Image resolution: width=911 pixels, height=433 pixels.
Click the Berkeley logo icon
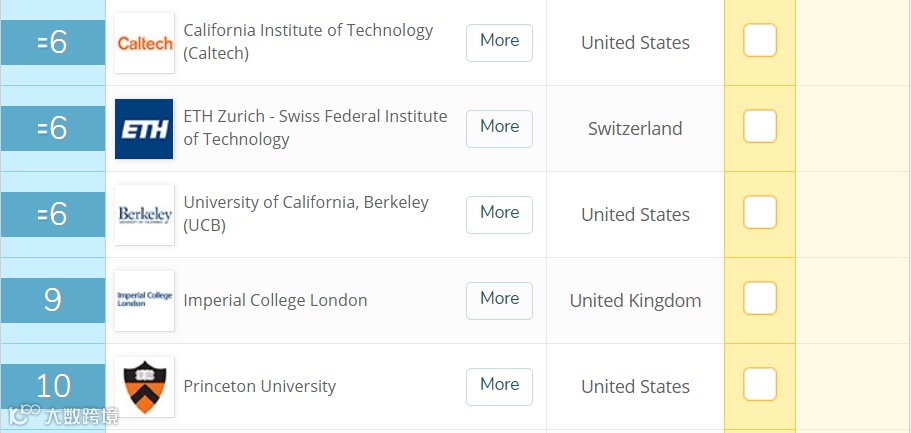[x=144, y=215]
